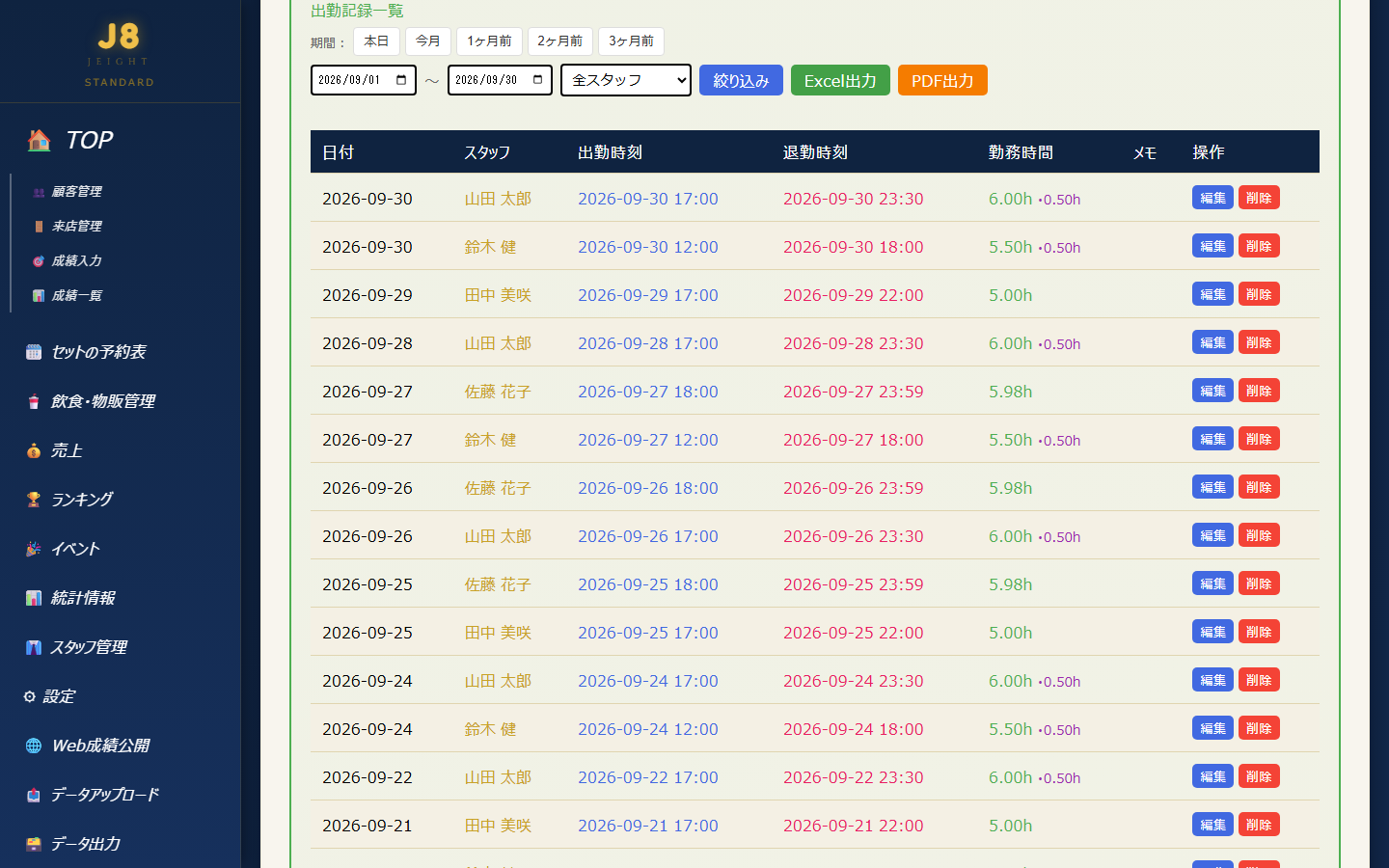The width and height of the screenshot is (1389, 868).
Task: Open the 全スタッフ staff dropdown
Action: [x=626, y=80]
